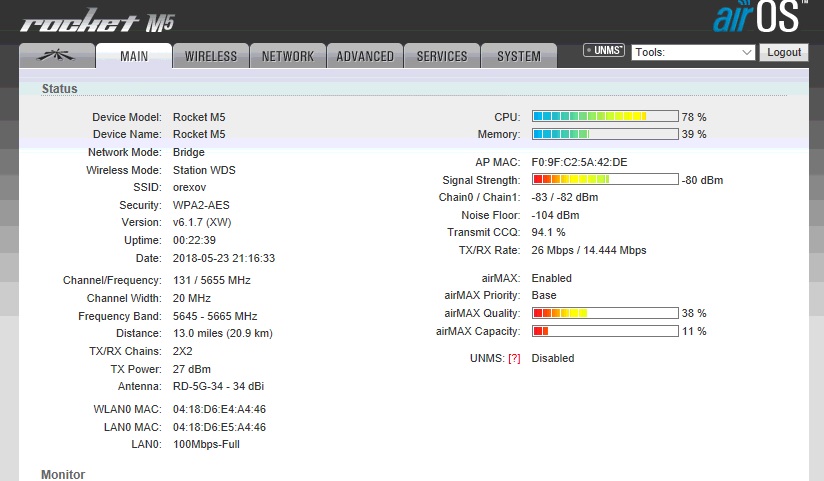824x481 pixels.
Task: Select WLAN0 MAC 04:18:D6:E4:A4:46
Action: point(219,409)
